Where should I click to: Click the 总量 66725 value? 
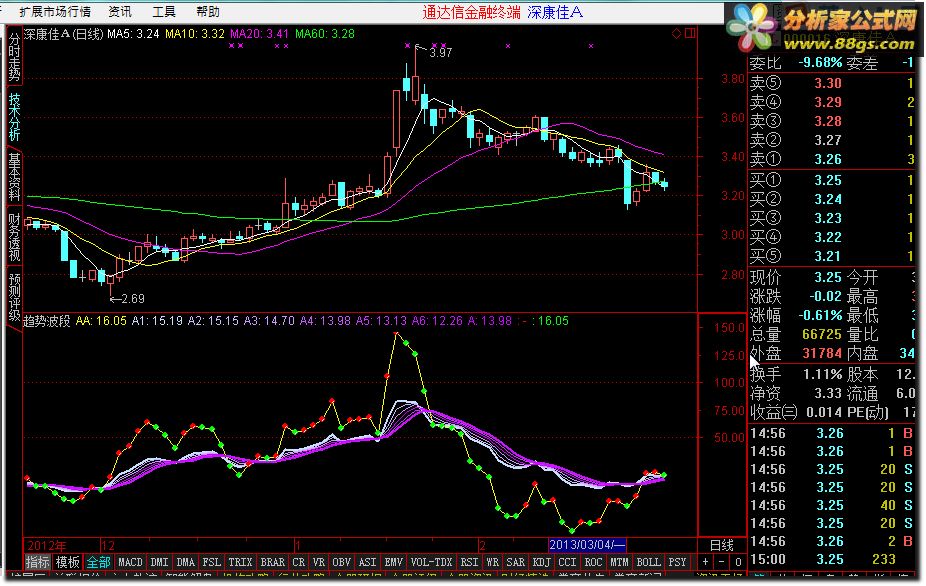pos(822,334)
